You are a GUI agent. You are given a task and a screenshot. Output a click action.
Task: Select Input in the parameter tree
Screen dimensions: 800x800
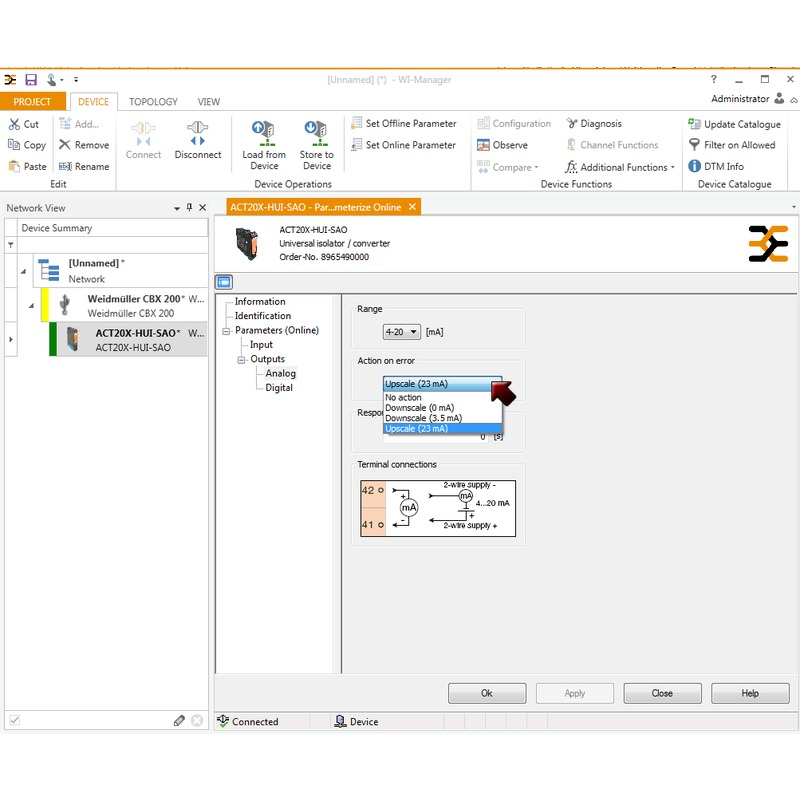click(261, 345)
